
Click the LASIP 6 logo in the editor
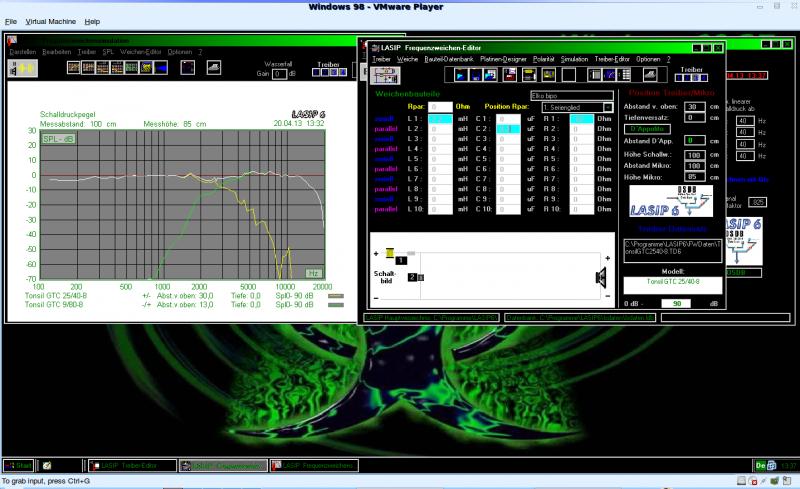671,201
